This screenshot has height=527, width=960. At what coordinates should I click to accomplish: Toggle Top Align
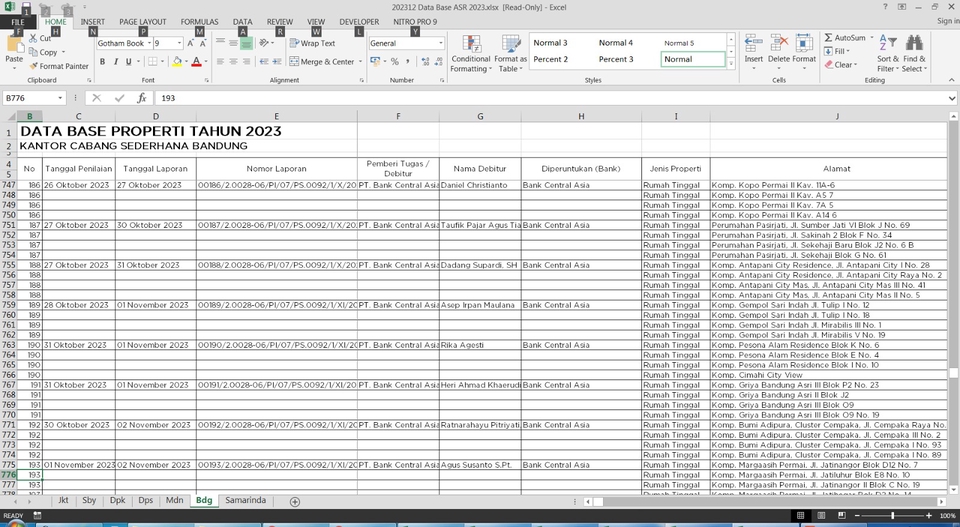click(x=220, y=43)
